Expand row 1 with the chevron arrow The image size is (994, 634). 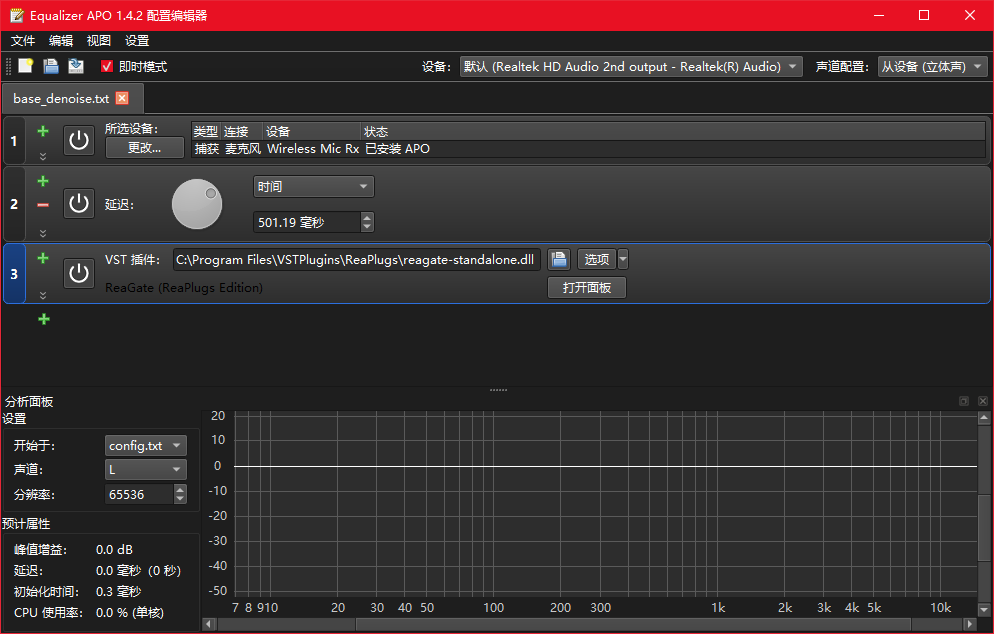tap(43, 156)
